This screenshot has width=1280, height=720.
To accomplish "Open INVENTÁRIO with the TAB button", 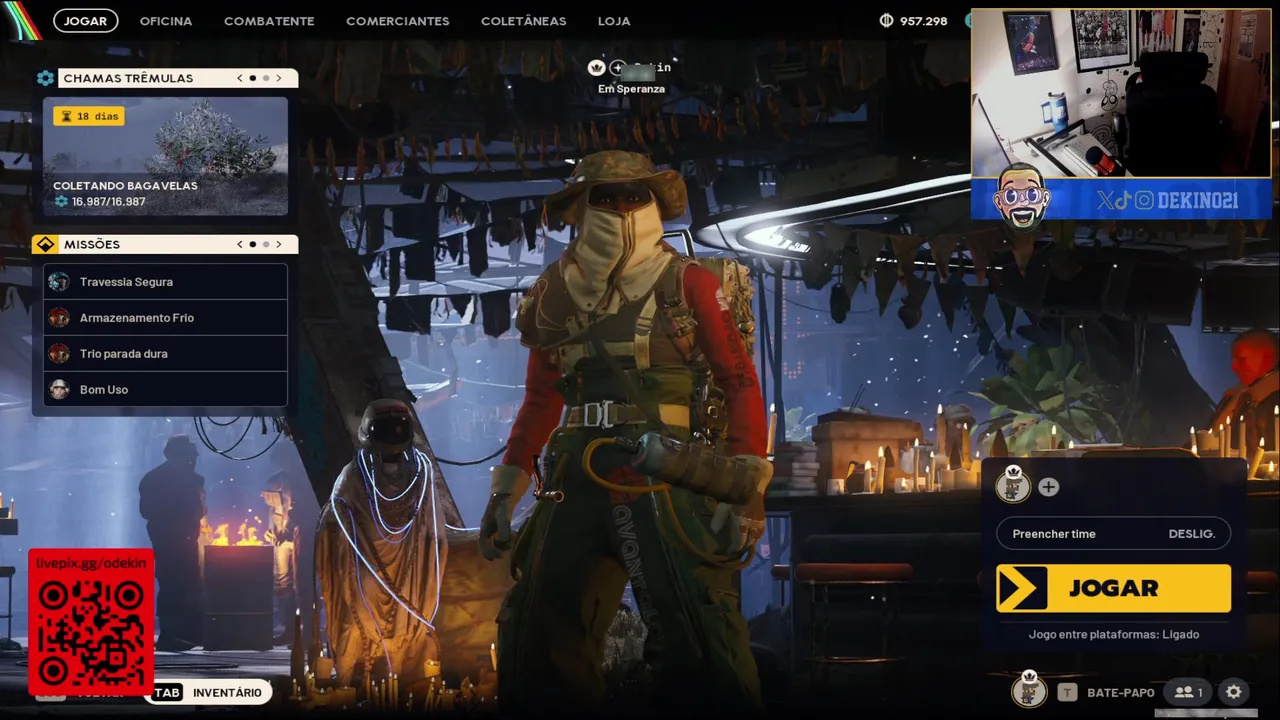I will [208, 692].
